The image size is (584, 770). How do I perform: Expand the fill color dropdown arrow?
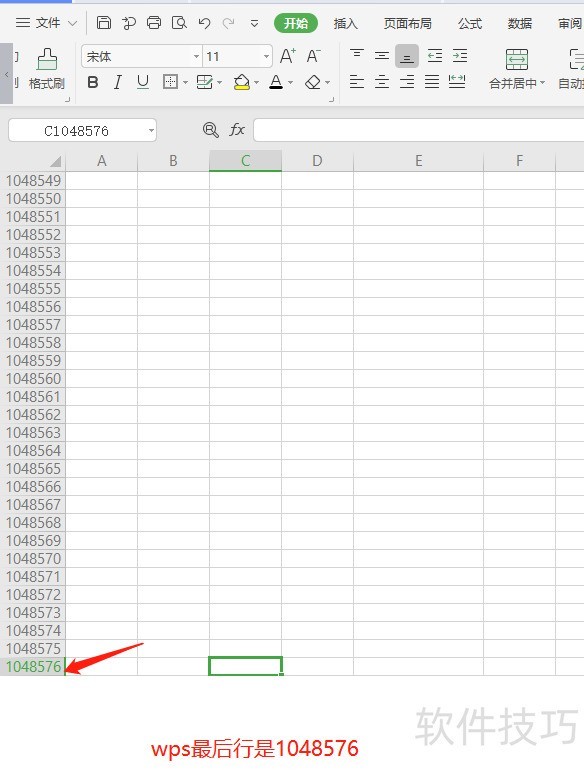click(256, 82)
